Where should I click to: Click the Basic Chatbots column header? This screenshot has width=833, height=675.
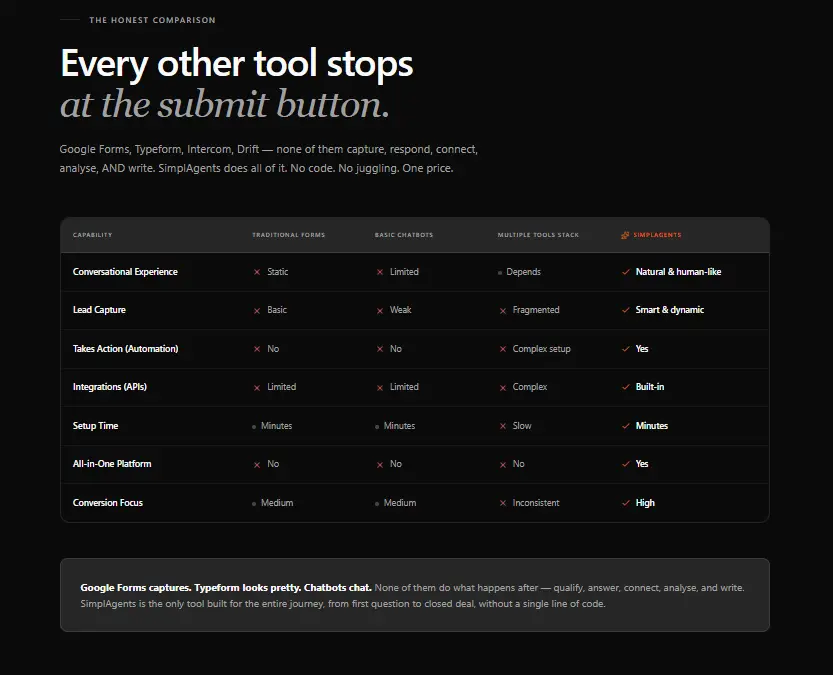click(x=404, y=235)
